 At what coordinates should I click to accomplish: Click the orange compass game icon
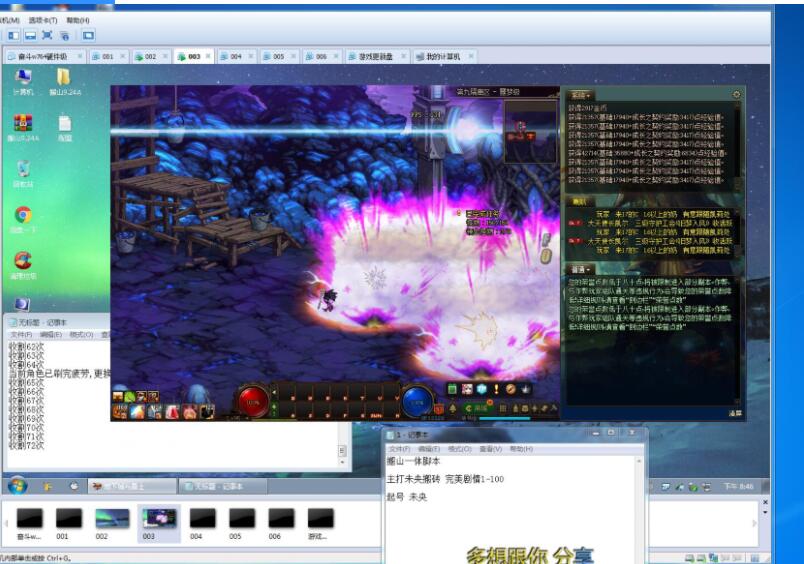click(510, 389)
